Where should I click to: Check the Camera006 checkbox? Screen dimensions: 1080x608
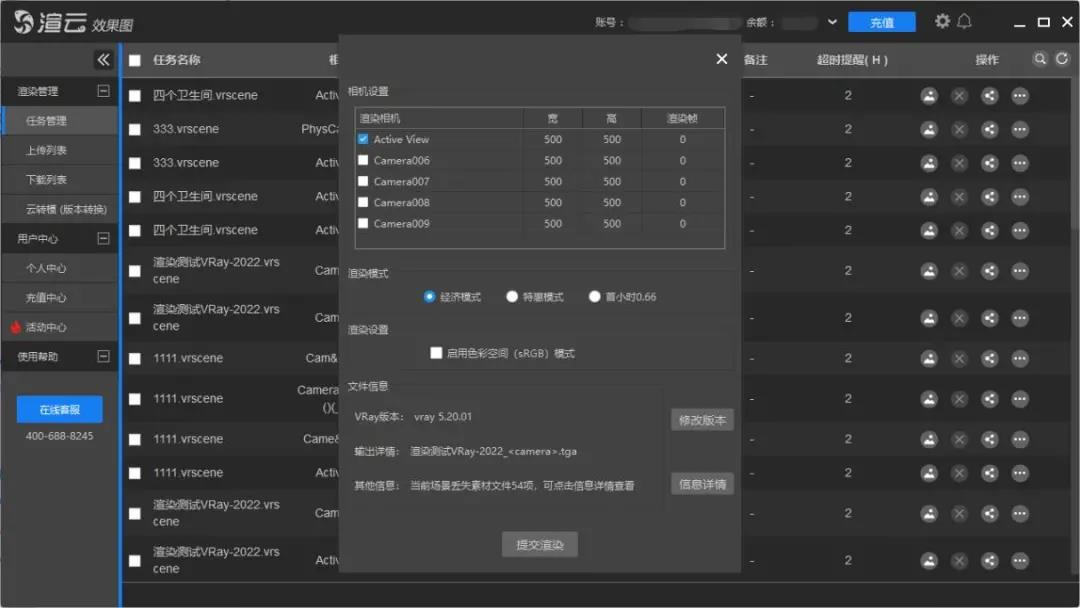[x=363, y=160]
